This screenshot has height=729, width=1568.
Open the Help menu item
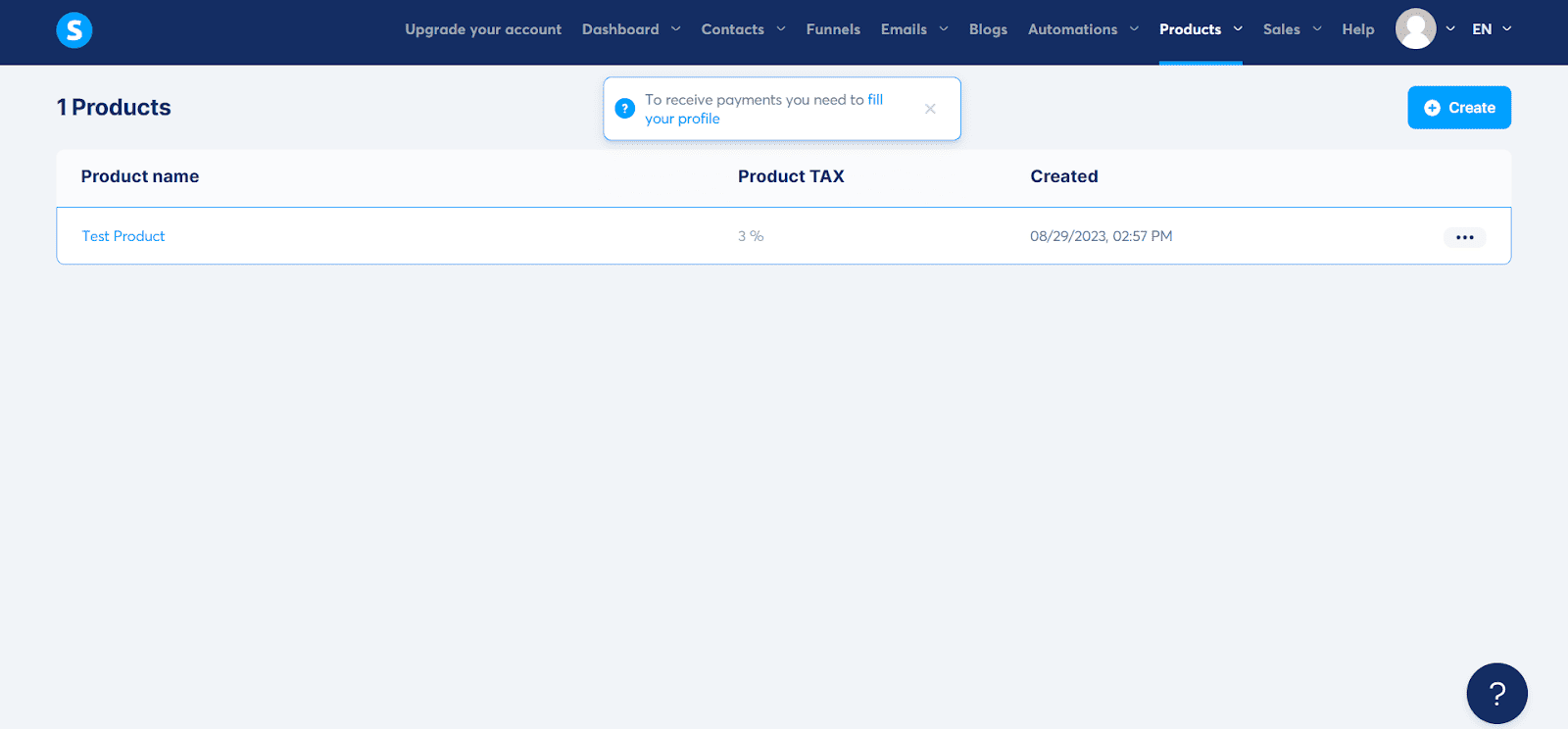click(1357, 29)
